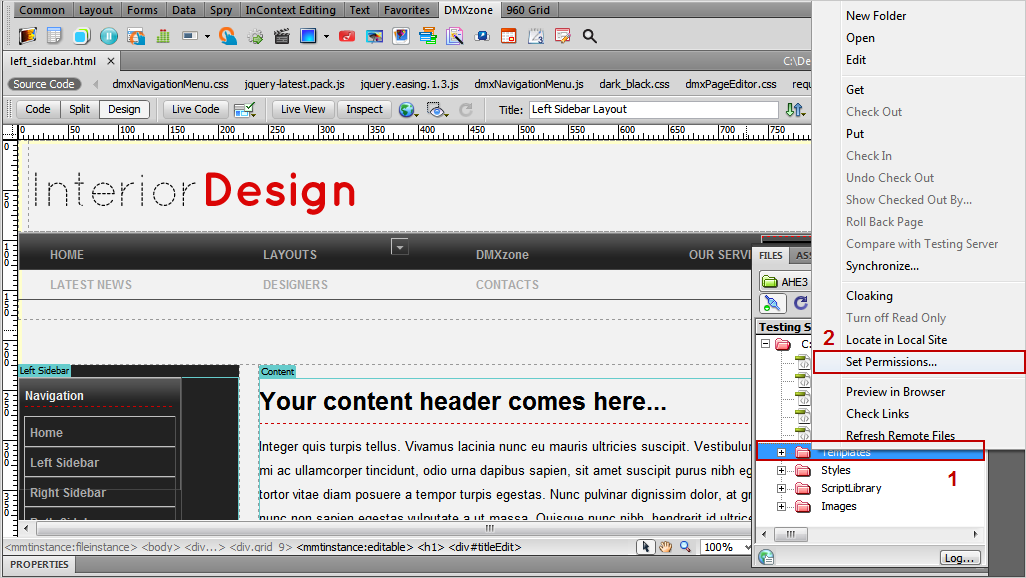
Task: Open the Preview in browser globe dropdown
Action: click(408, 109)
